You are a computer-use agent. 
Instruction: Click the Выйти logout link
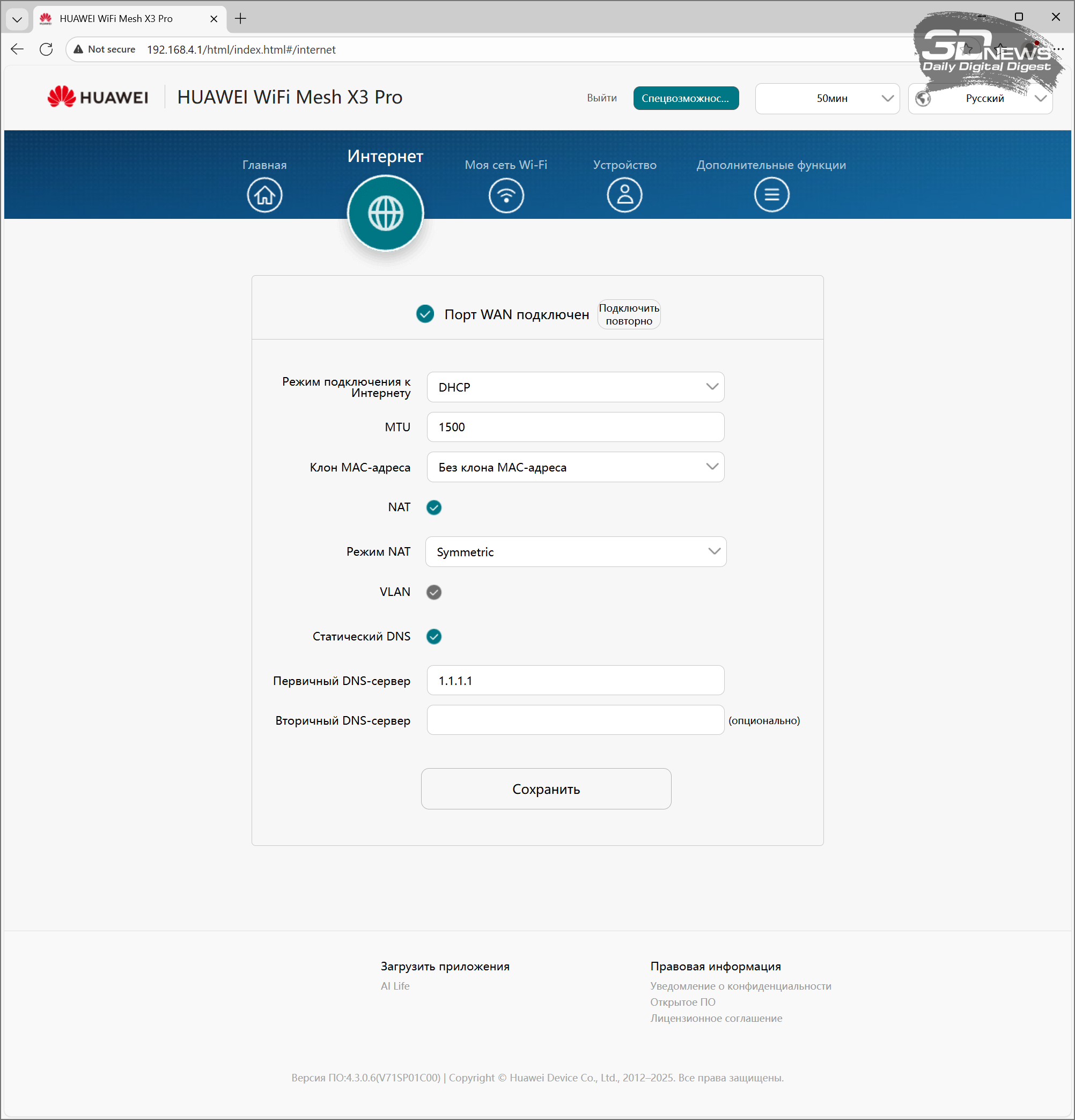tap(601, 98)
